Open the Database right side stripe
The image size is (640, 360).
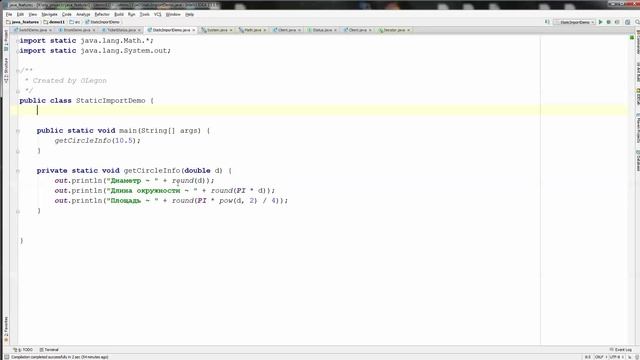coord(637,161)
